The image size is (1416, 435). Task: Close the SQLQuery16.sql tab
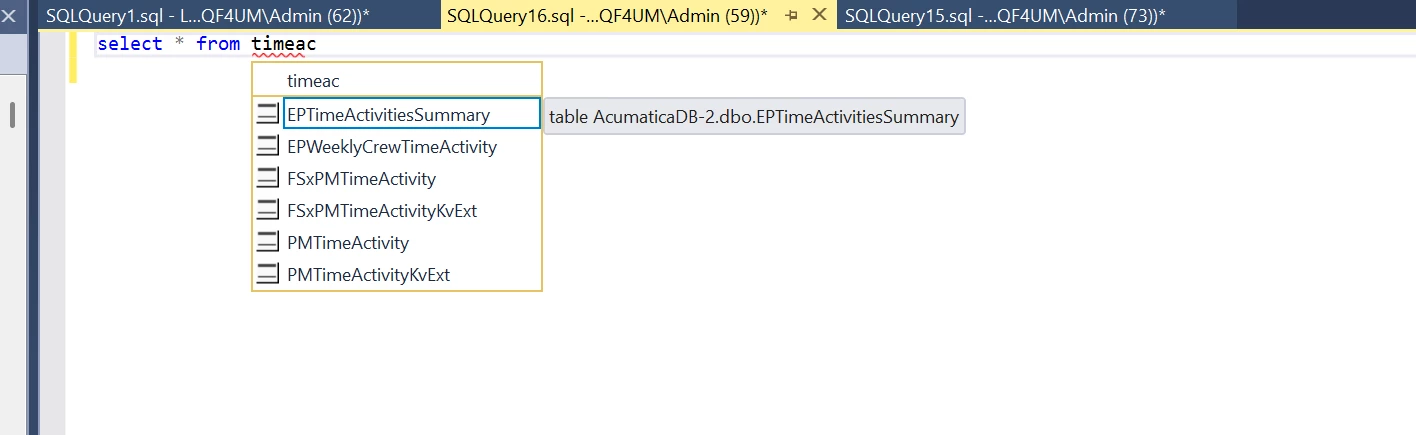point(819,15)
